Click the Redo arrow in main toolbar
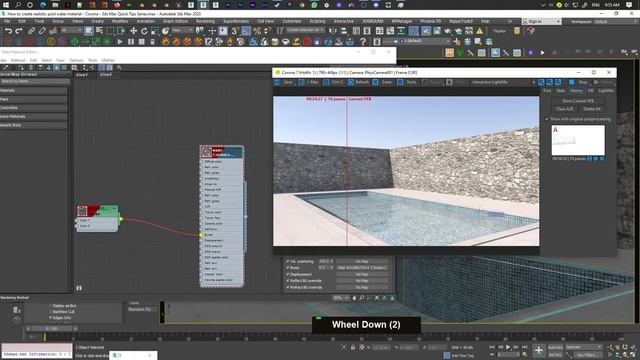Viewport: 640px width, 360px height. [19, 31]
